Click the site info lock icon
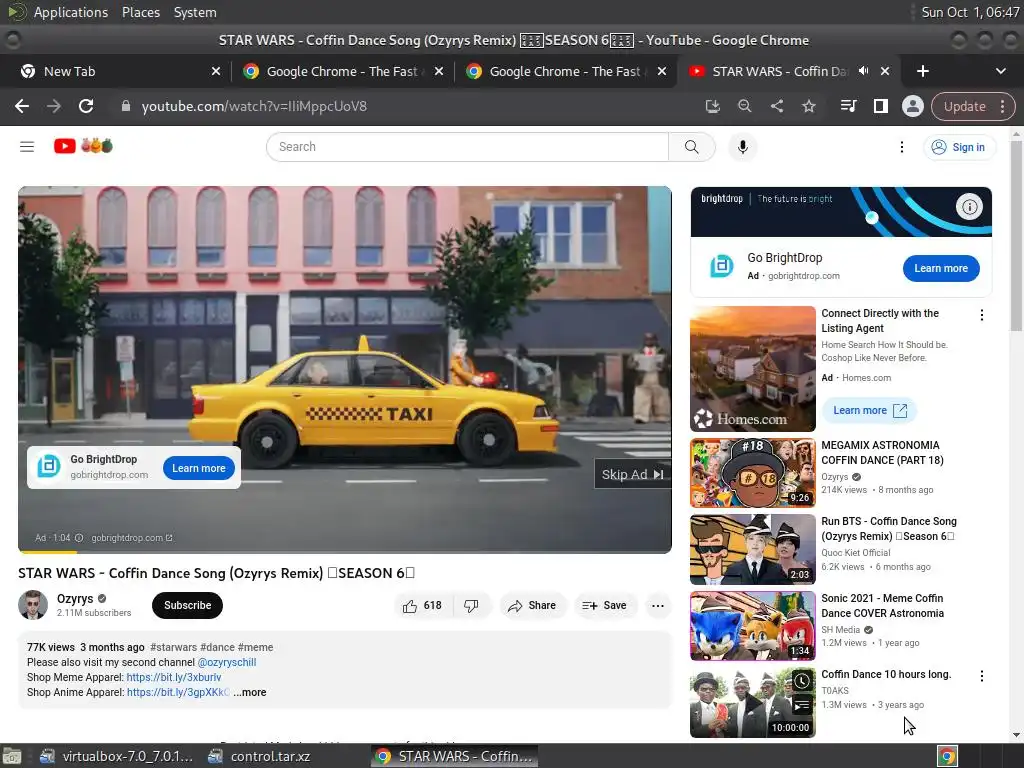Image resolution: width=1024 pixels, height=768 pixels. (125, 106)
